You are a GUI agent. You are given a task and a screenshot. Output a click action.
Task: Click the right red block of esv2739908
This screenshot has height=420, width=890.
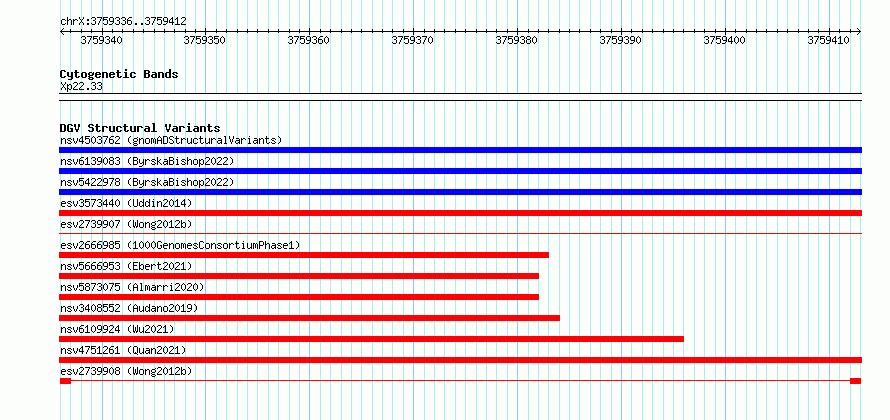click(x=855, y=381)
